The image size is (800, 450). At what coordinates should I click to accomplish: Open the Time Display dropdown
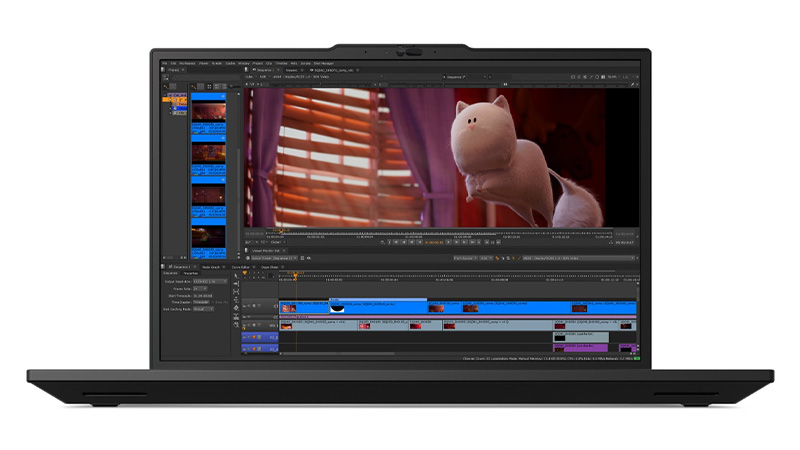click(x=201, y=303)
